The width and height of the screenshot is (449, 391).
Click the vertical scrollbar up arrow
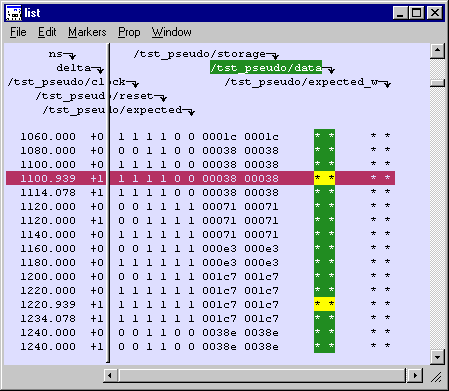[437, 51]
